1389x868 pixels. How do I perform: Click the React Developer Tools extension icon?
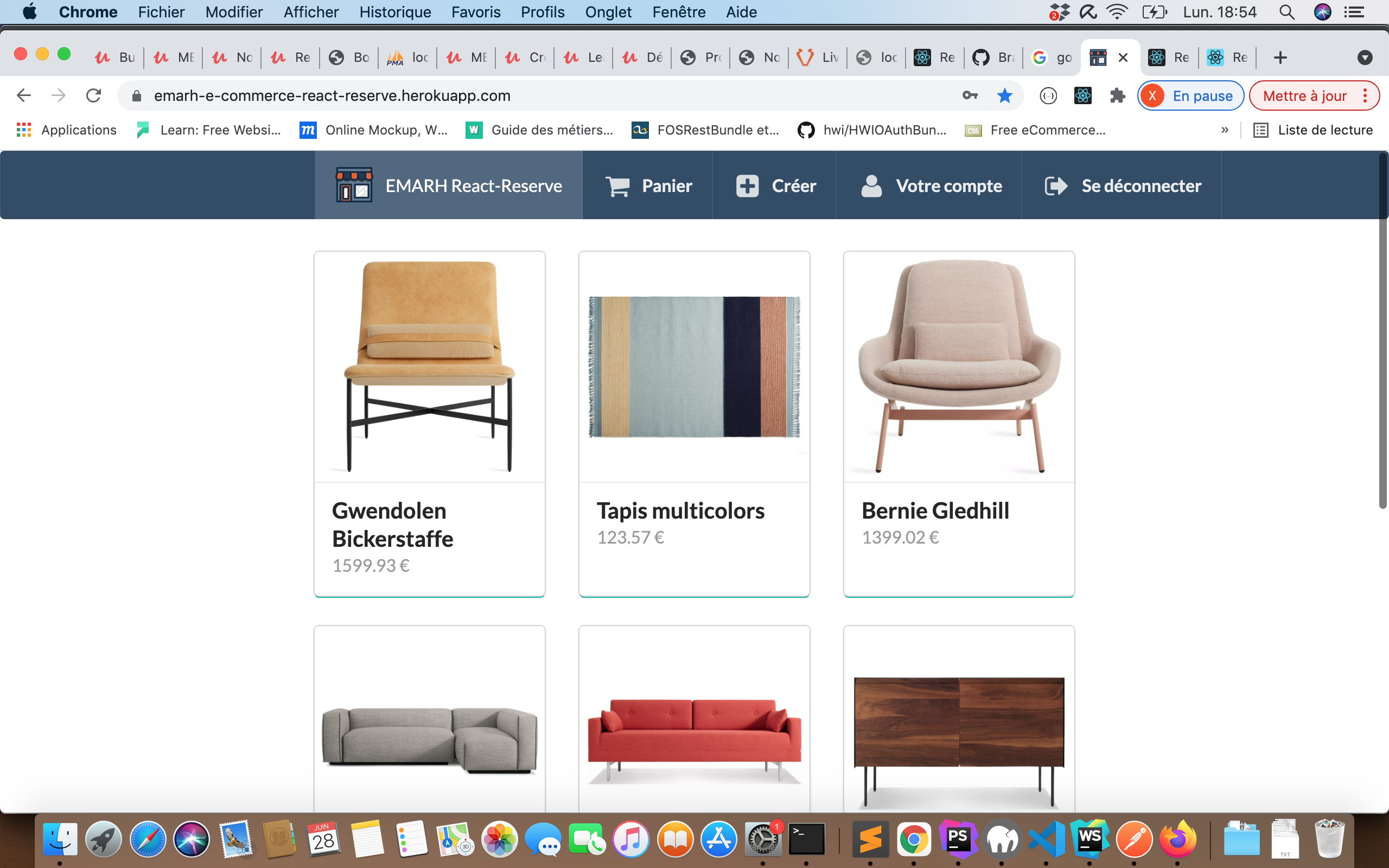point(1082,95)
